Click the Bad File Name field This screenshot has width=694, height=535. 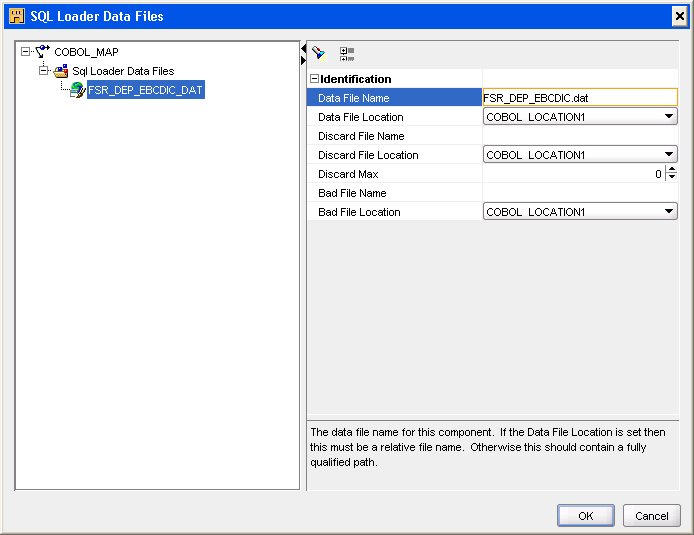pos(579,193)
